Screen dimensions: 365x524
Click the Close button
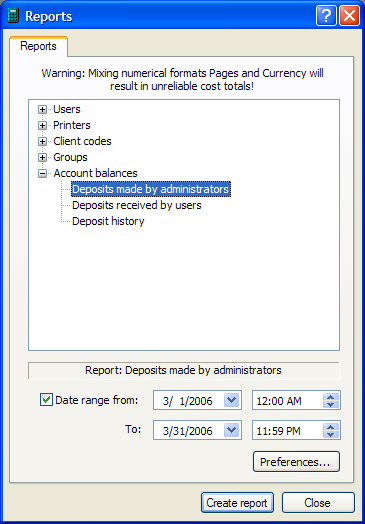pyautogui.click(x=318, y=503)
